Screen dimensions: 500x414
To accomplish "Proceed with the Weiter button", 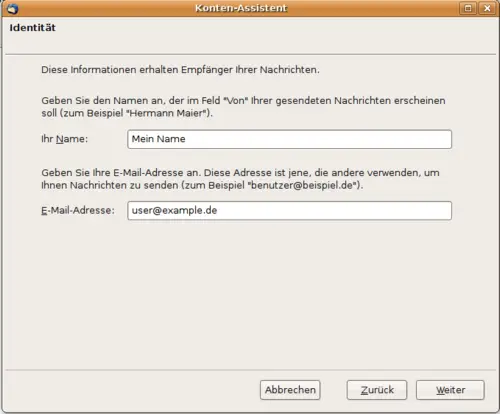I will [450, 390].
